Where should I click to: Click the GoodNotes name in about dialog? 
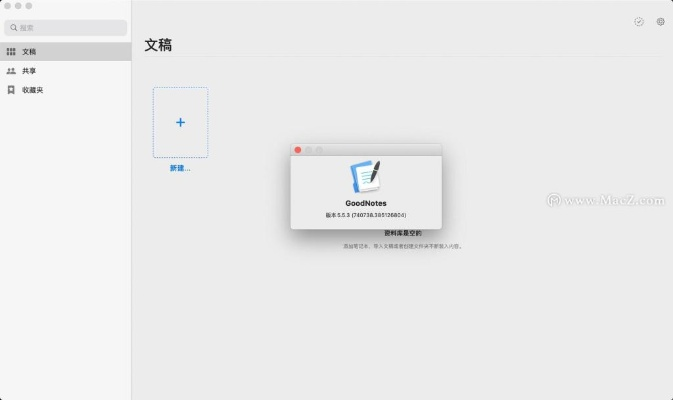(x=366, y=203)
